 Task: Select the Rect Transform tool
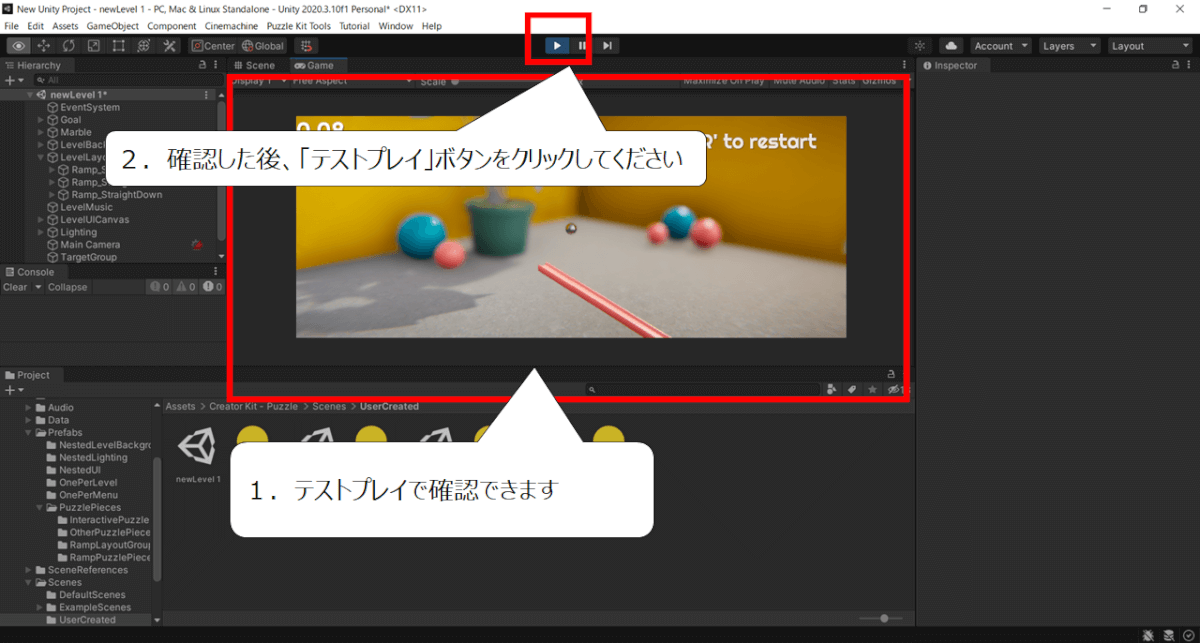click(x=119, y=46)
